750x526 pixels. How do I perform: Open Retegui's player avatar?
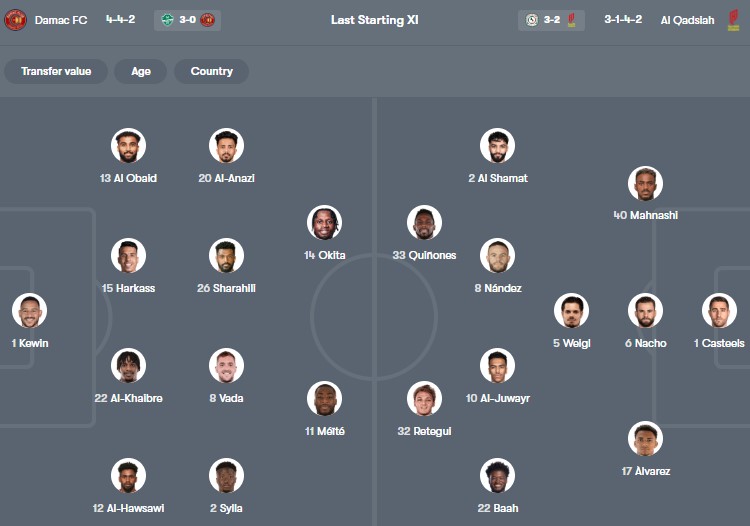[x=424, y=399]
